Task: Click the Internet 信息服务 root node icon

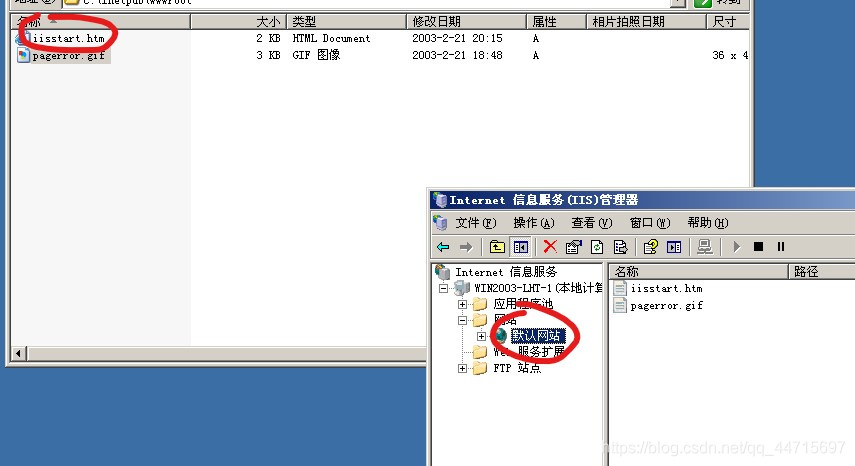Action: (442, 271)
